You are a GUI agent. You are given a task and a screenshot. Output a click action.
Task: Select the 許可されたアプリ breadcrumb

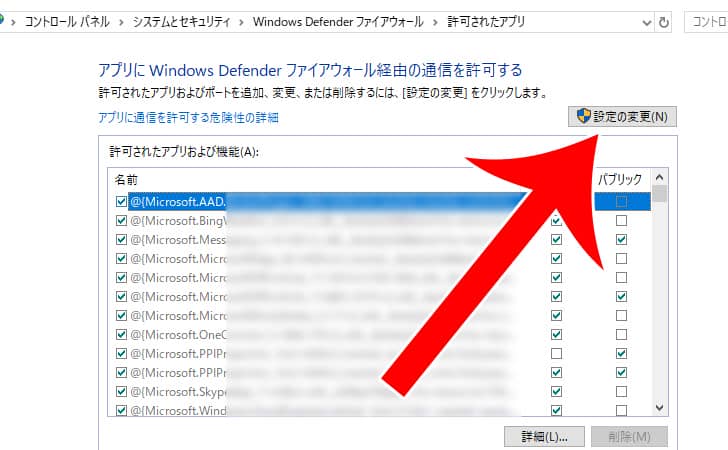pyautogui.click(x=486, y=22)
